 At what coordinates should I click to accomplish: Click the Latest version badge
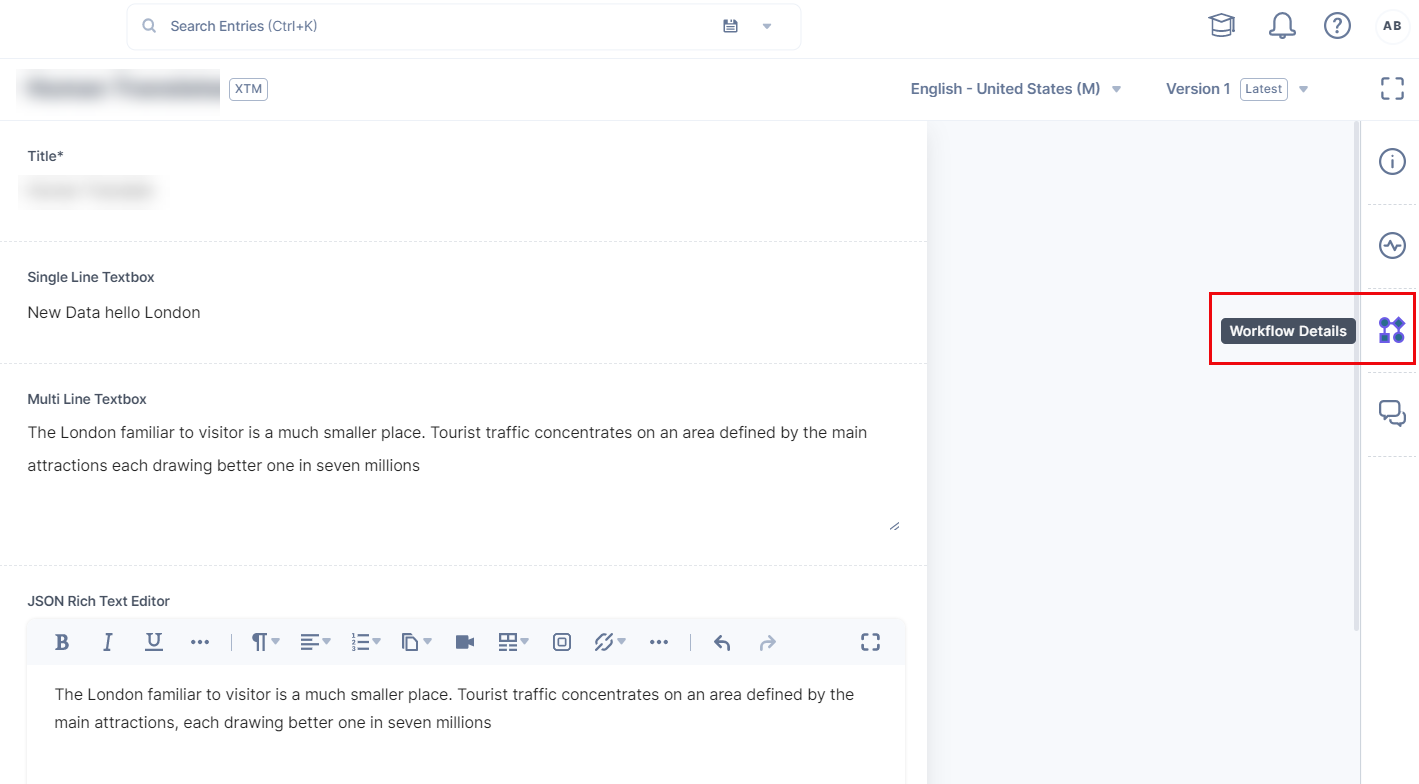point(1264,89)
